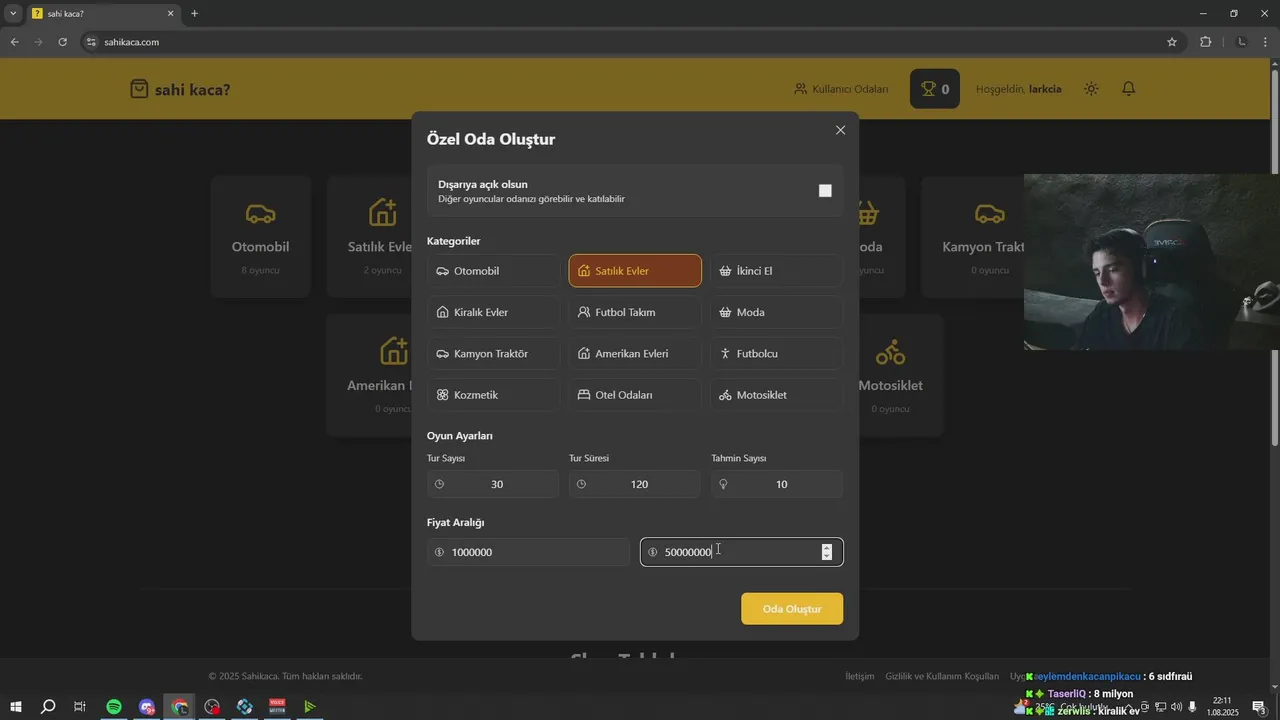Screen dimensions: 1280x720
Task: Open Task View on the taskbar
Action: [x=80, y=707]
